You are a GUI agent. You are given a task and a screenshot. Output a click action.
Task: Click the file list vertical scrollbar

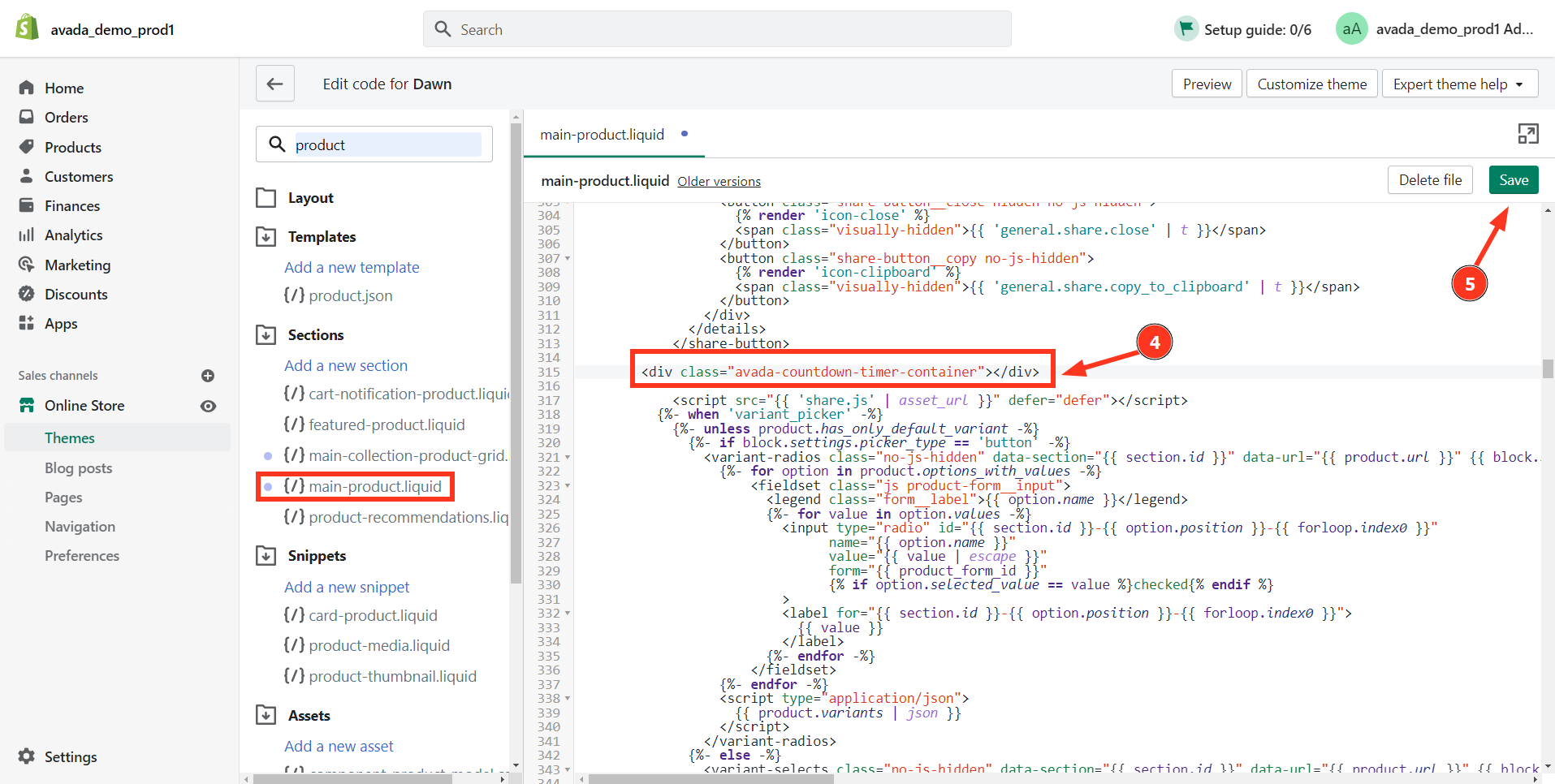click(x=516, y=353)
